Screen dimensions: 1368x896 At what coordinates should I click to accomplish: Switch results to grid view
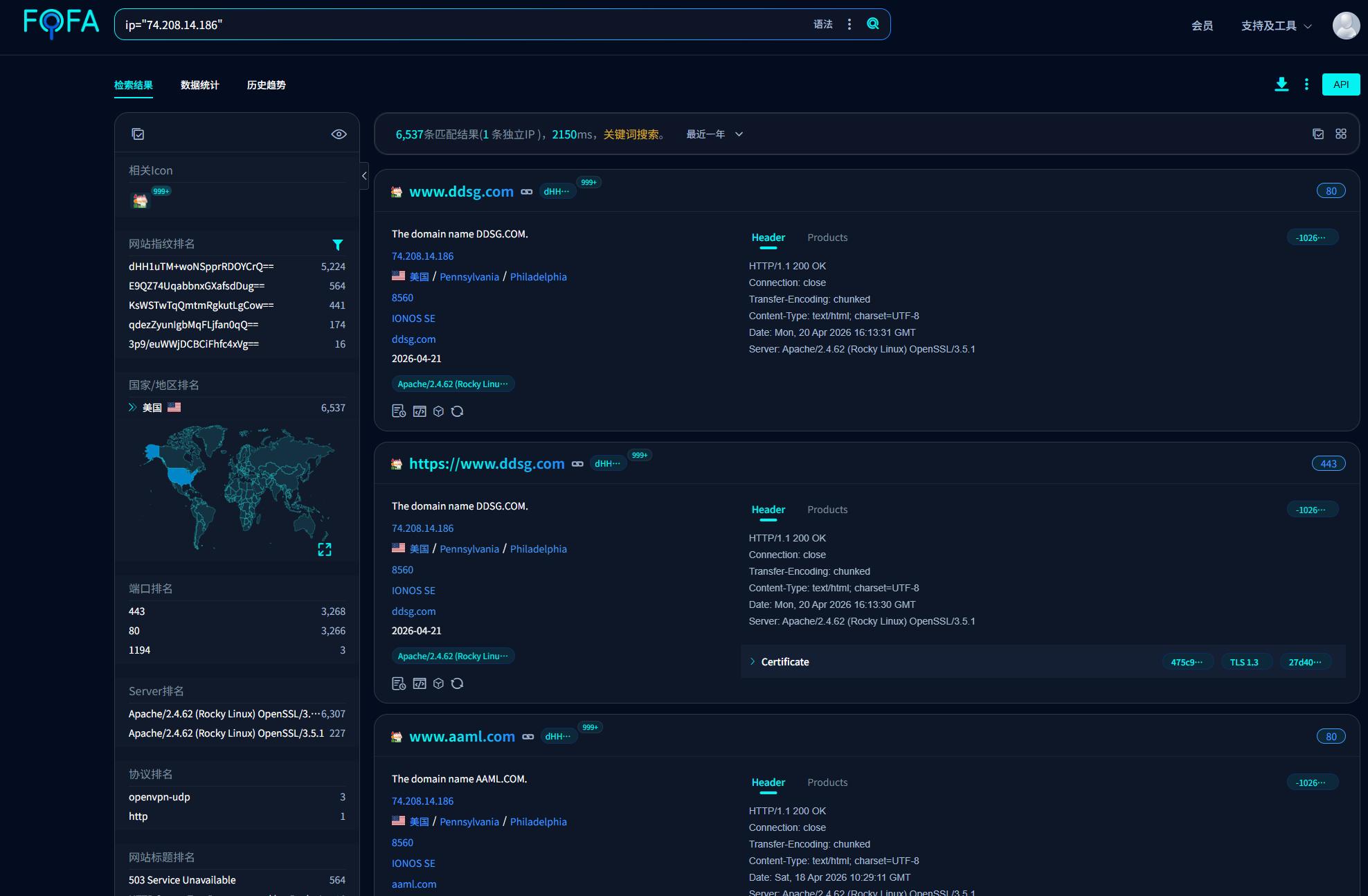pyautogui.click(x=1341, y=134)
